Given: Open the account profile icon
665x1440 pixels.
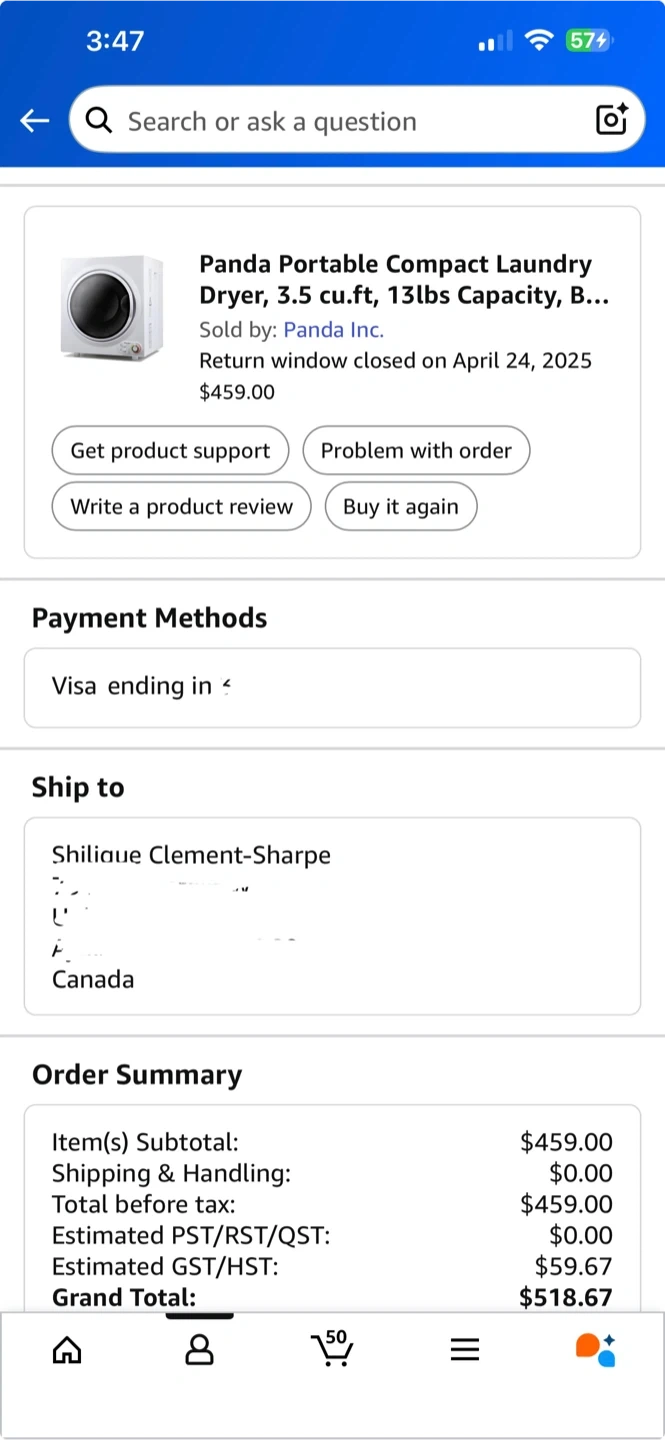Looking at the screenshot, I should [200, 1351].
